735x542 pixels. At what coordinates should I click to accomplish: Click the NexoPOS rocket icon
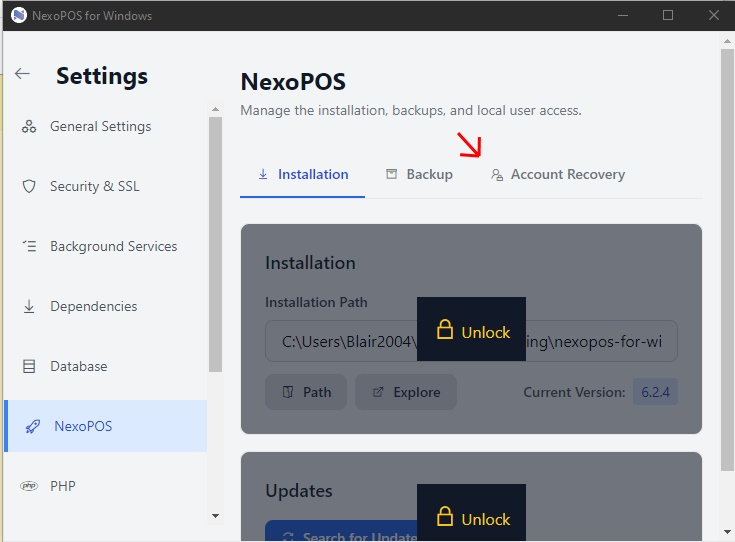click(x=32, y=426)
